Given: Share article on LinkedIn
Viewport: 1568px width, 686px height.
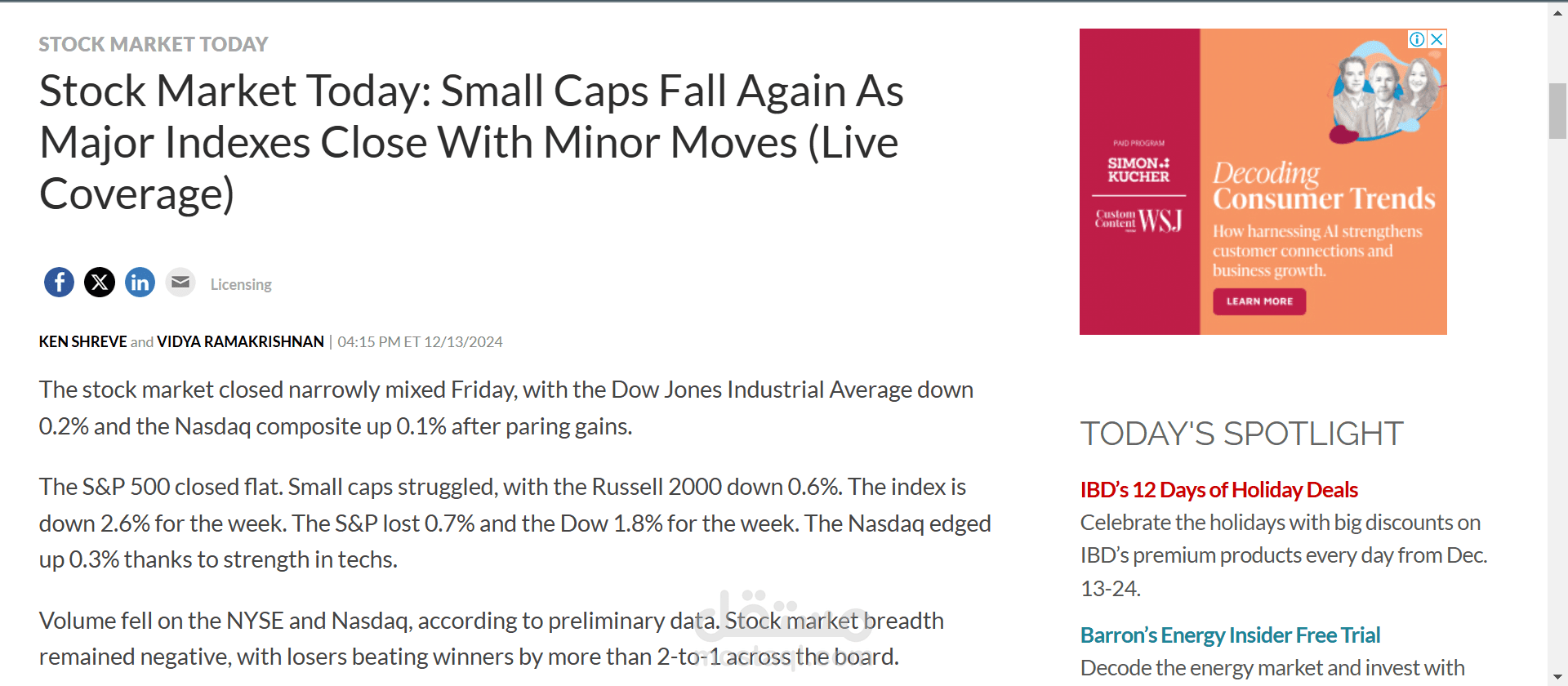Looking at the screenshot, I should (x=140, y=283).
